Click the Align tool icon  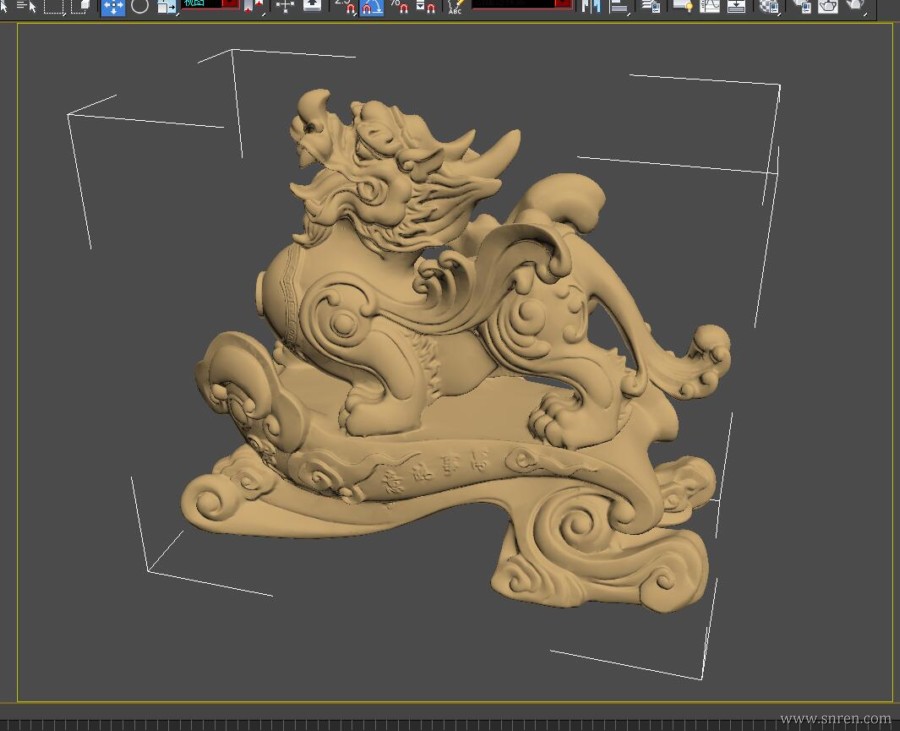(x=618, y=6)
